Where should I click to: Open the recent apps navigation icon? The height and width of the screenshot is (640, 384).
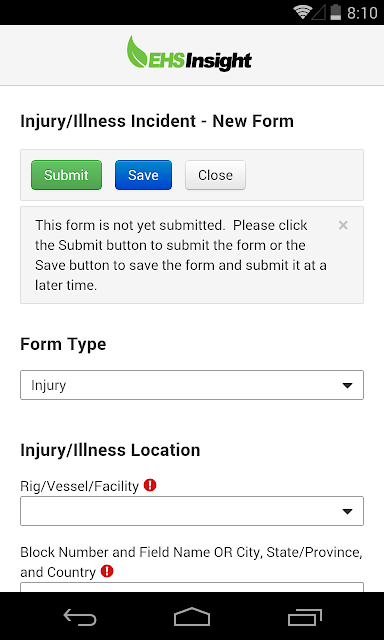tap(304, 617)
